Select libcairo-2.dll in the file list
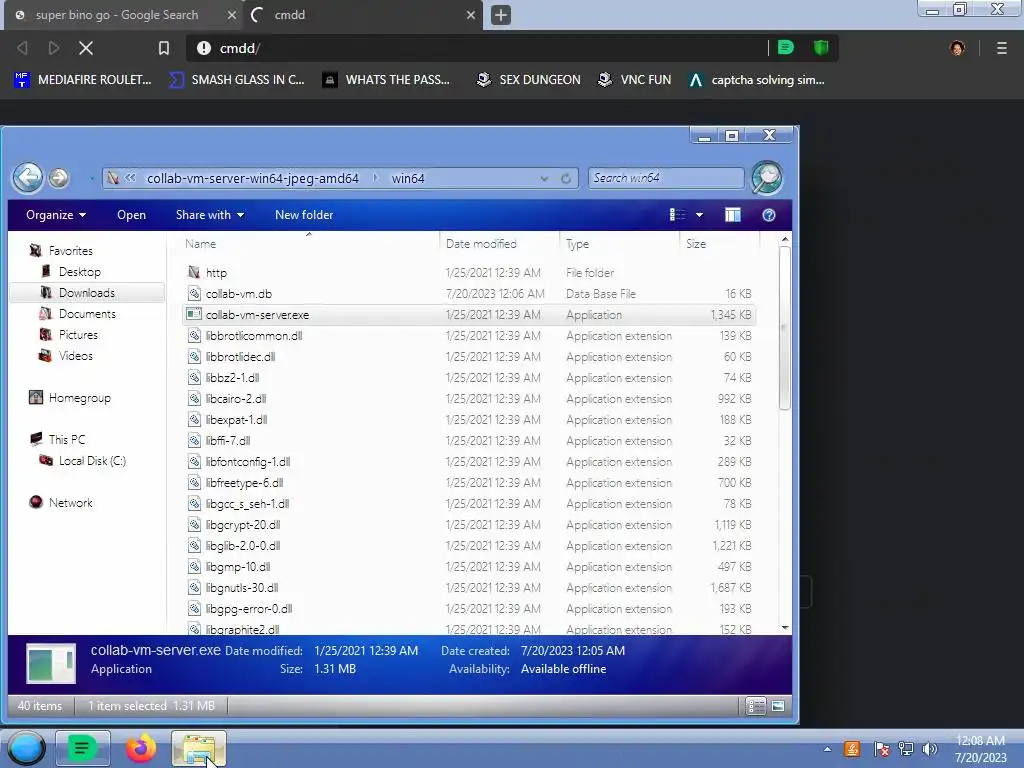The width and height of the screenshot is (1024, 768). click(469, 399)
